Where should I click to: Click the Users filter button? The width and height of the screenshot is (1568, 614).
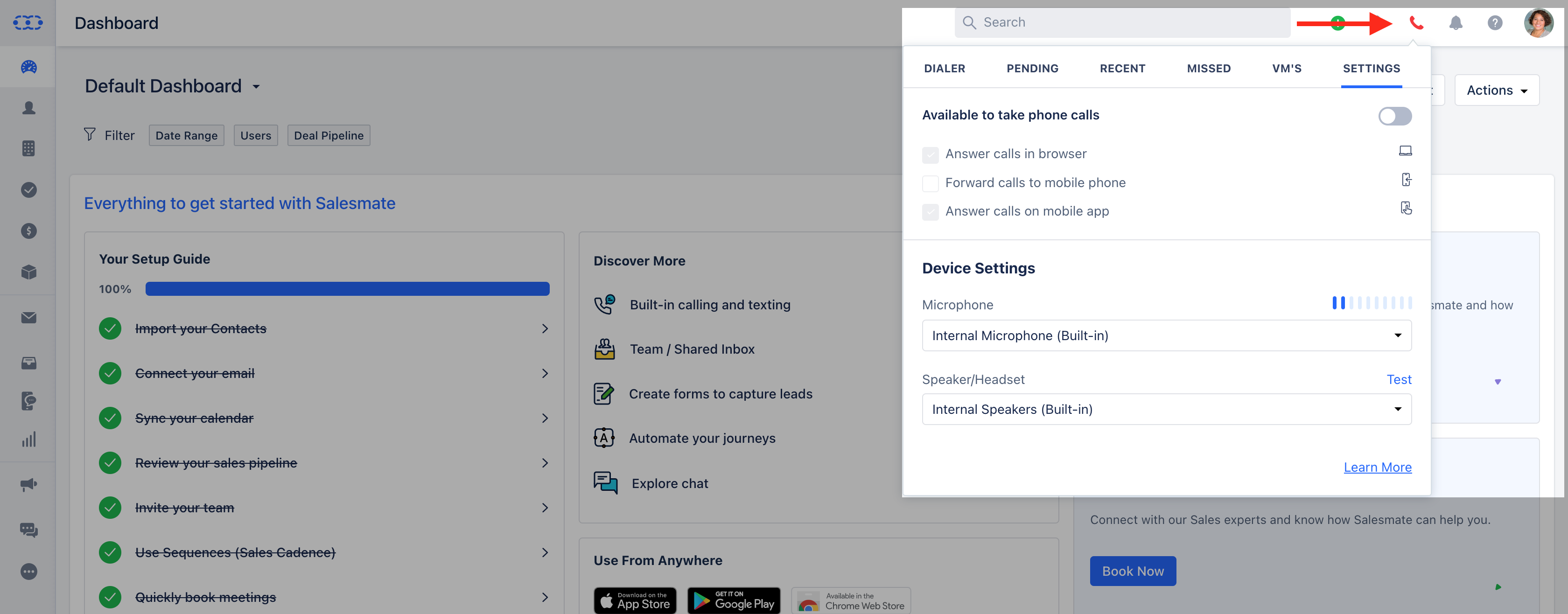(256, 135)
